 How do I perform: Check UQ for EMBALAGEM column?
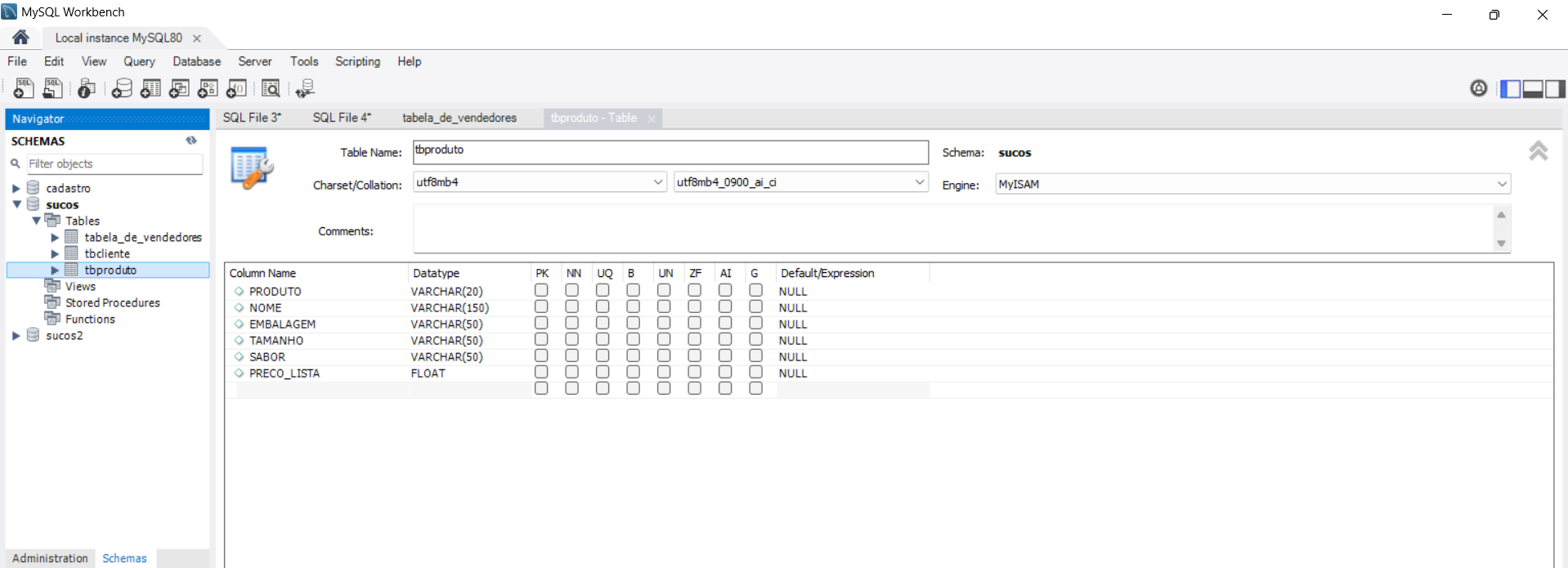(x=603, y=323)
